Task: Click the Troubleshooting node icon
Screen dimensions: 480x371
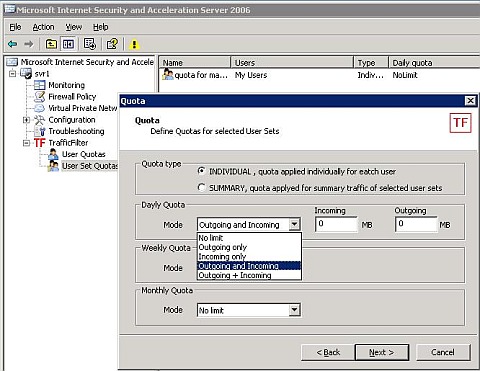Action: click(x=41, y=131)
